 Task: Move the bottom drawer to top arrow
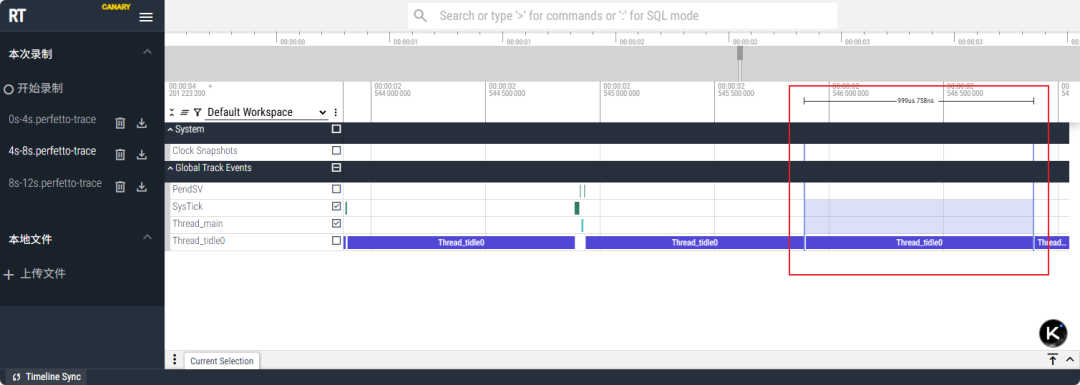pos(1053,360)
